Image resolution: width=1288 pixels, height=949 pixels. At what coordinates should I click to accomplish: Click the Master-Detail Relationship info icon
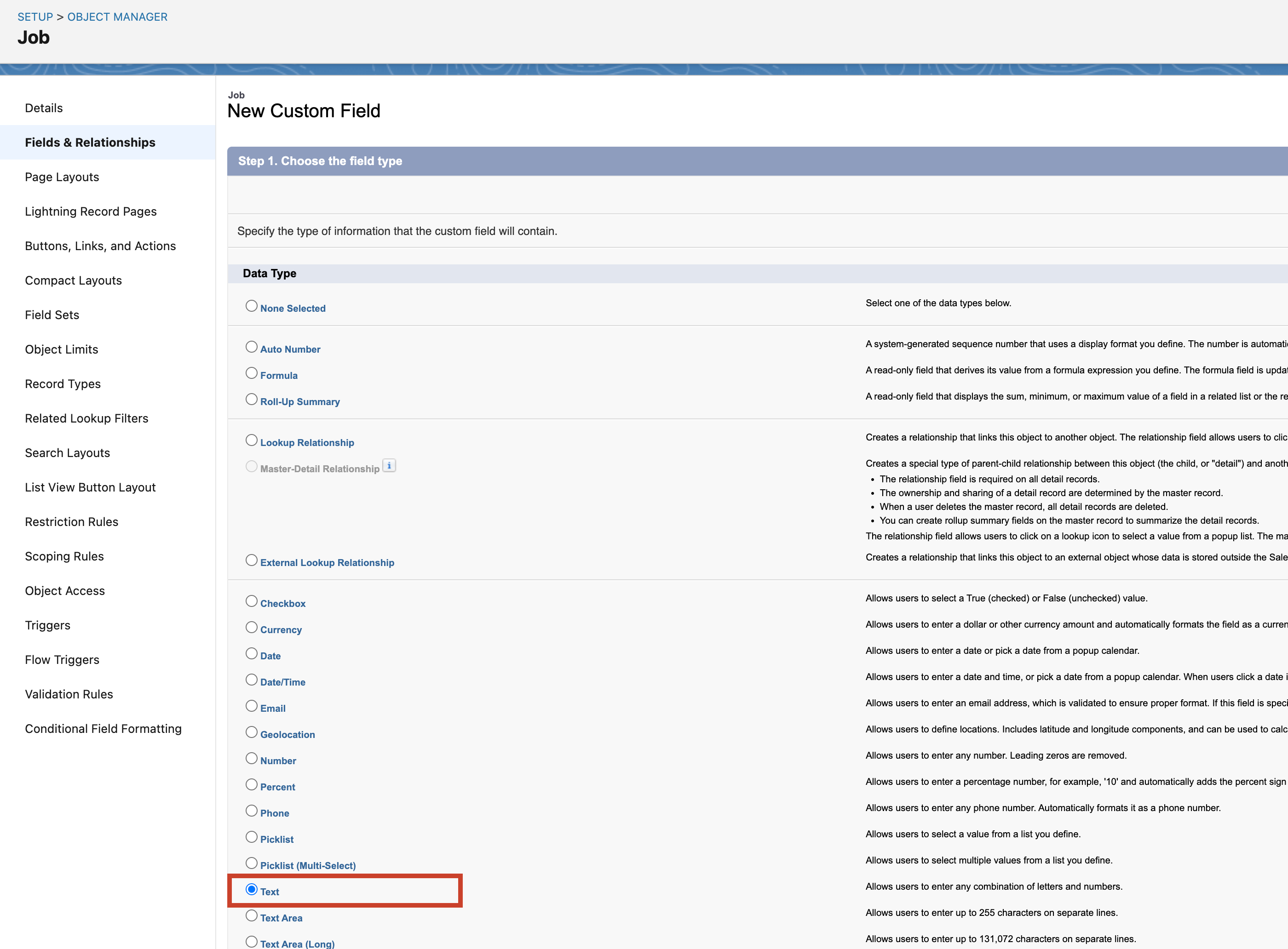(x=390, y=466)
